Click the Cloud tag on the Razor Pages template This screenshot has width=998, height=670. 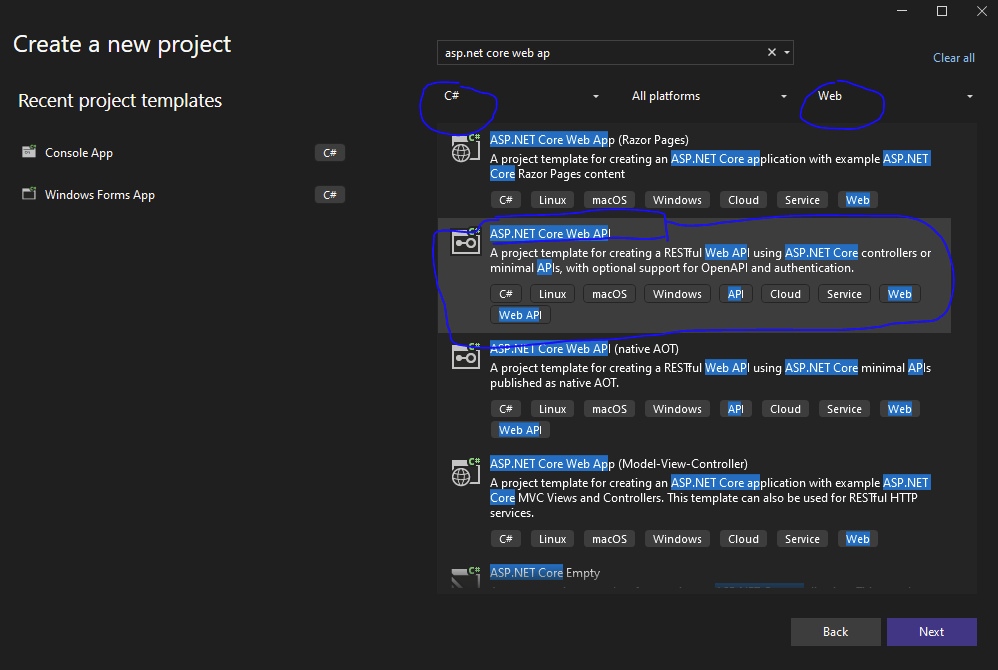click(743, 200)
